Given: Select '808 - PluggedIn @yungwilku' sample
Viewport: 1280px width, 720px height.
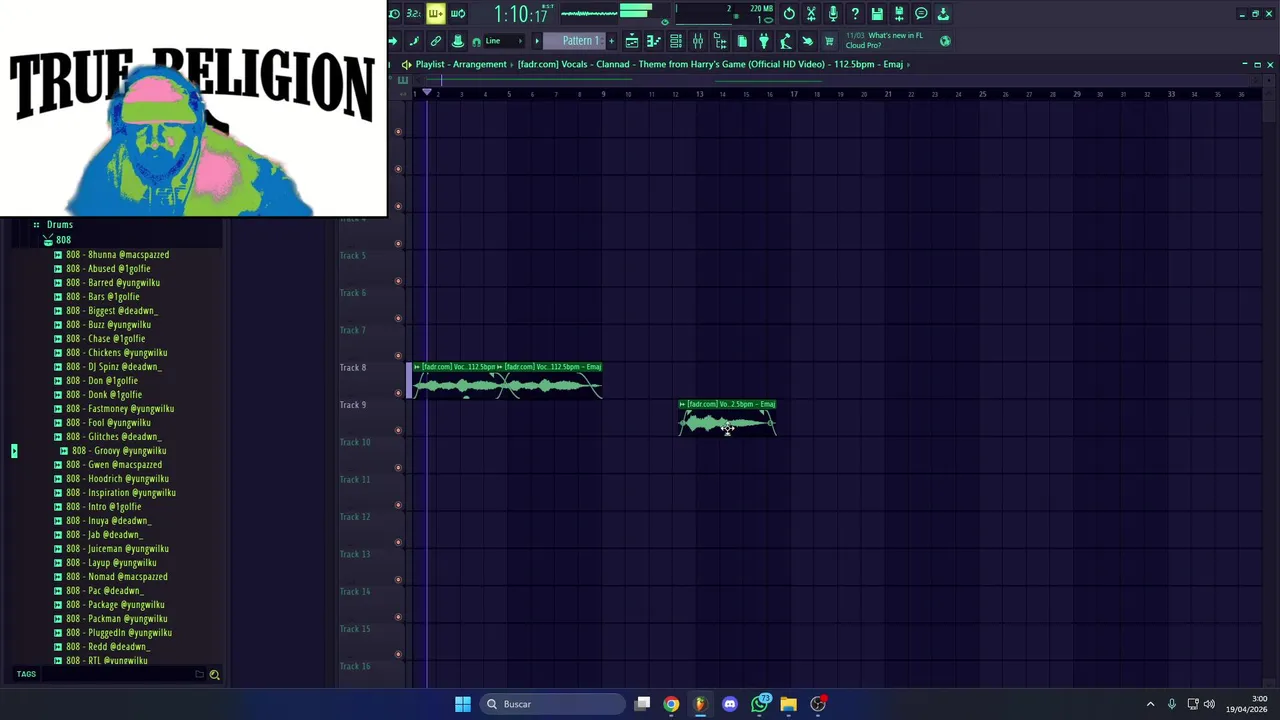Looking at the screenshot, I should 119,633.
